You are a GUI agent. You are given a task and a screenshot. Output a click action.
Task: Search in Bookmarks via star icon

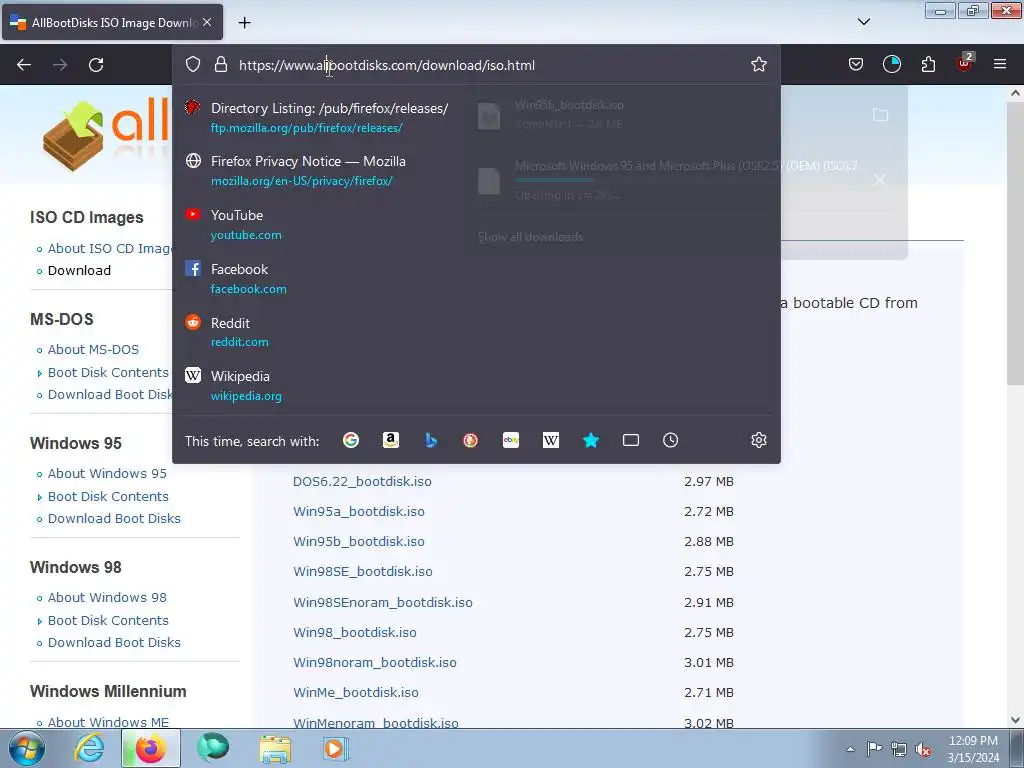coord(591,440)
